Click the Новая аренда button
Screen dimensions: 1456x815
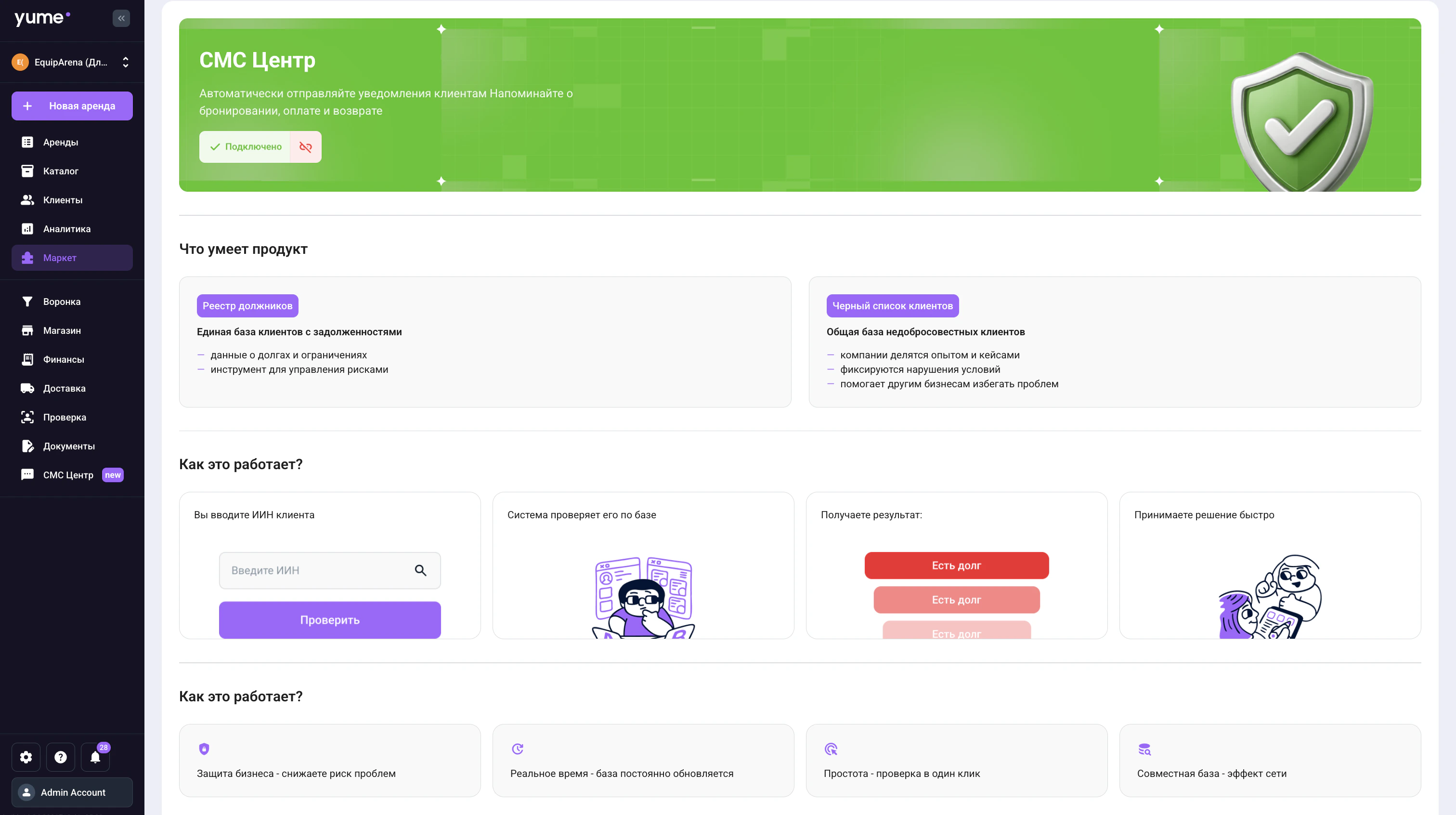72,106
